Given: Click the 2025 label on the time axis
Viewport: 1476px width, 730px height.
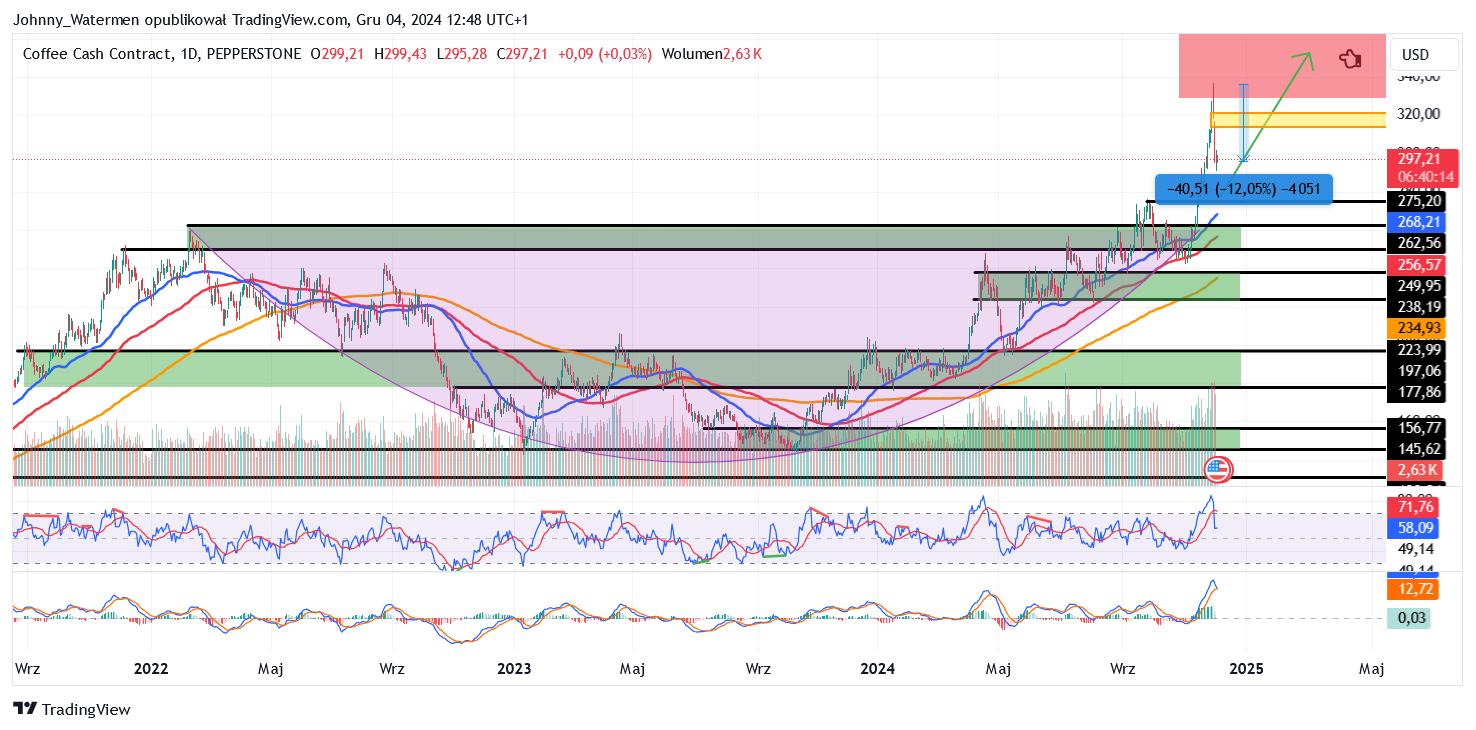Looking at the screenshot, I should click(1245, 668).
